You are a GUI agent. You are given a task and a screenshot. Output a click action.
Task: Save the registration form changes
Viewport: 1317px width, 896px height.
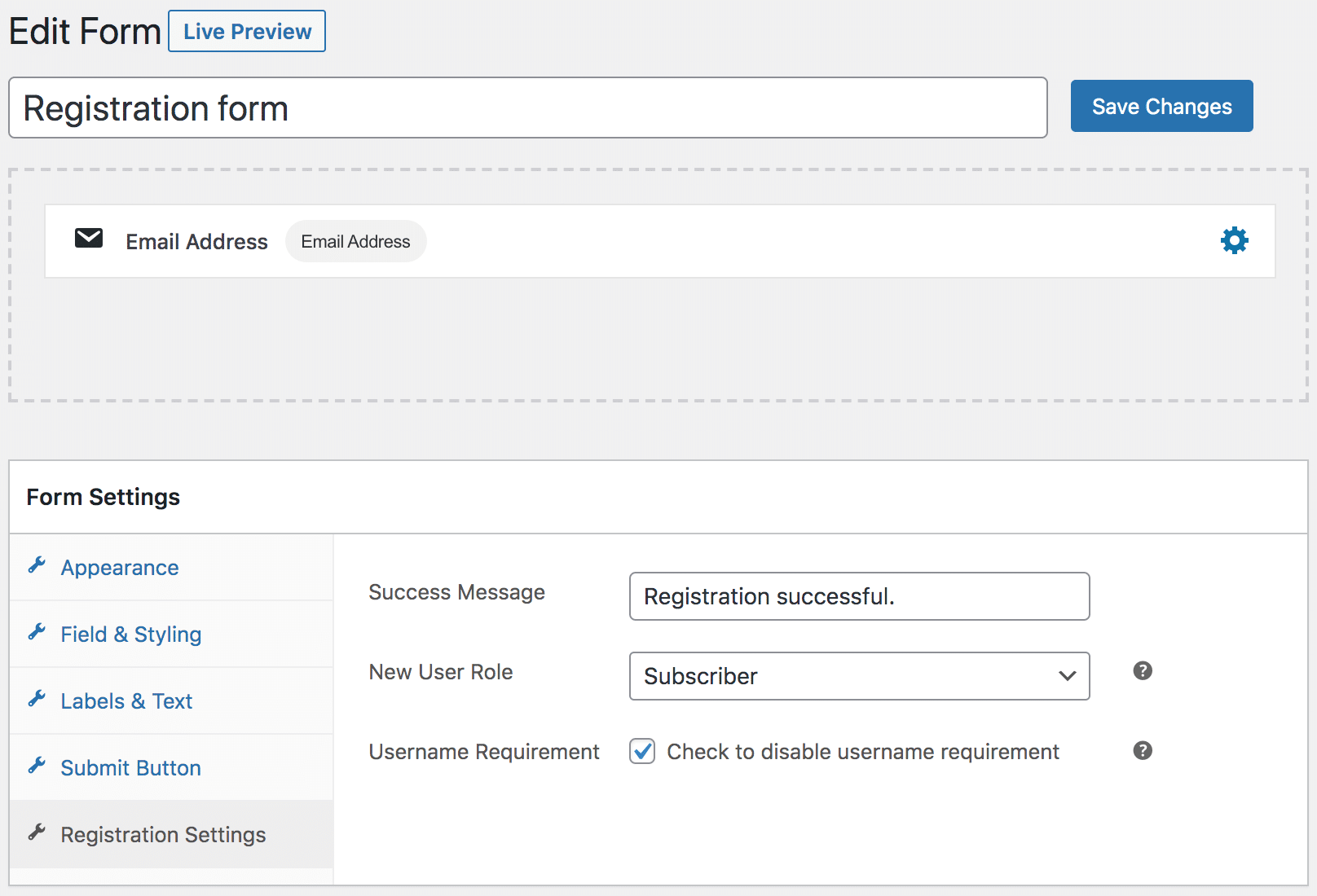click(1161, 106)
